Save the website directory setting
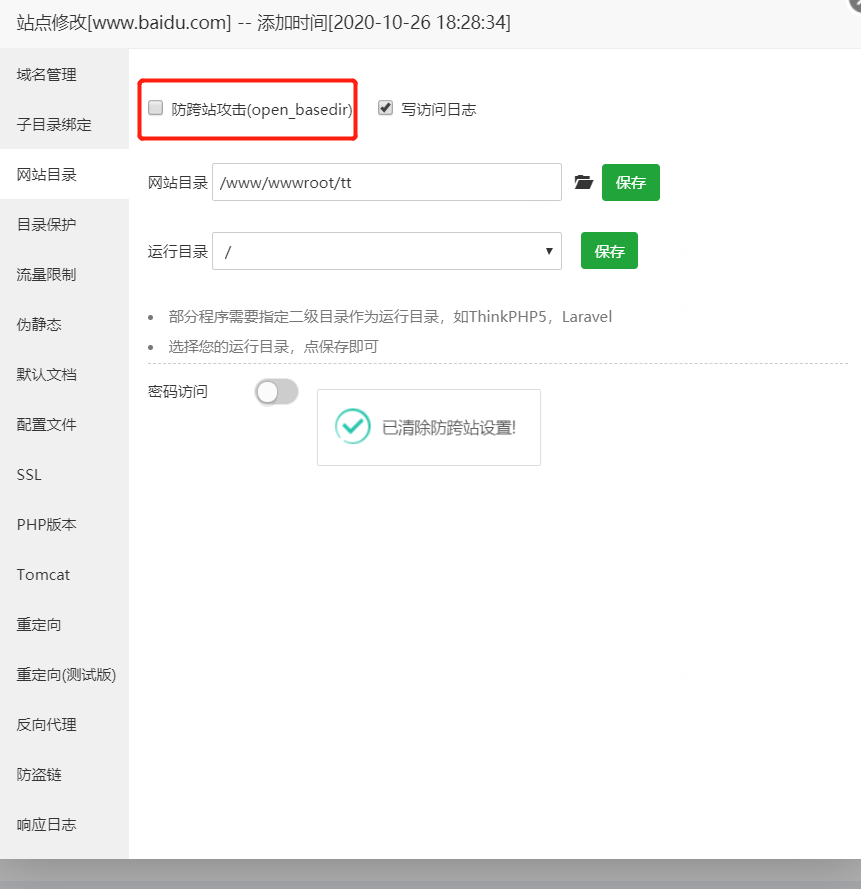 pyautogui.click(x=630, y=182)
